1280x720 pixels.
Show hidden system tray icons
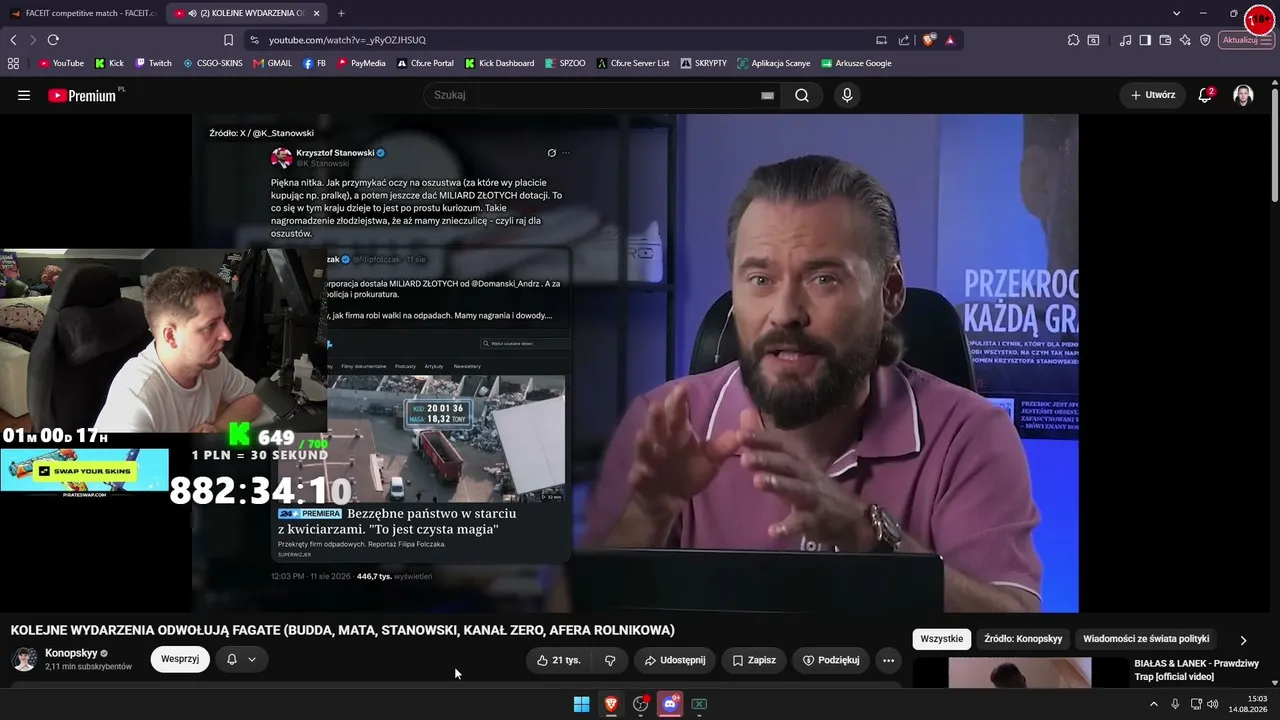(1153, 704)
